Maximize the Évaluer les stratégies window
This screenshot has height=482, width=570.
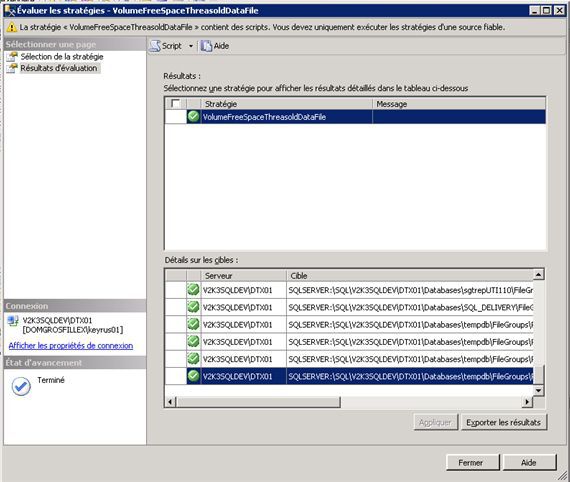click(546, 11)
